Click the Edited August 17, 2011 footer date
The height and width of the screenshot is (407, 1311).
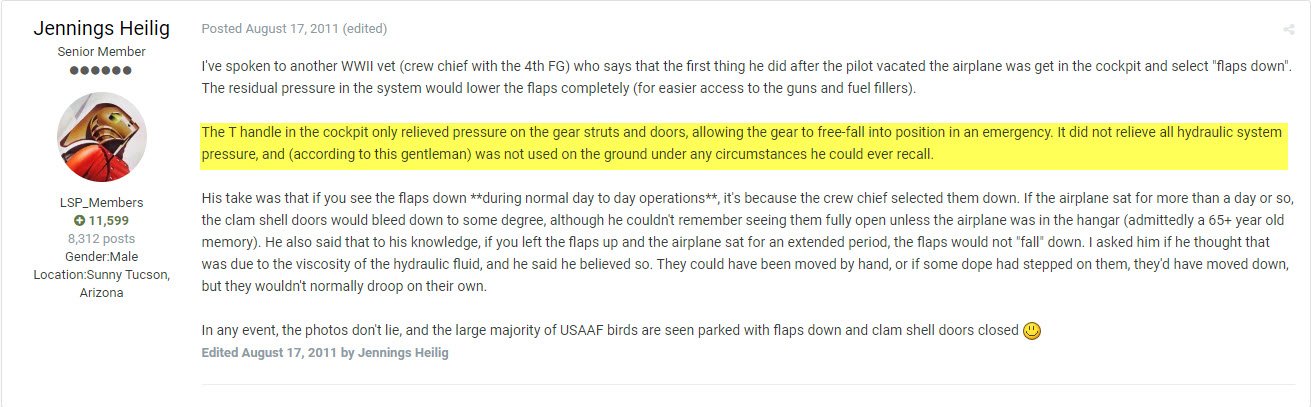[268, 353]
